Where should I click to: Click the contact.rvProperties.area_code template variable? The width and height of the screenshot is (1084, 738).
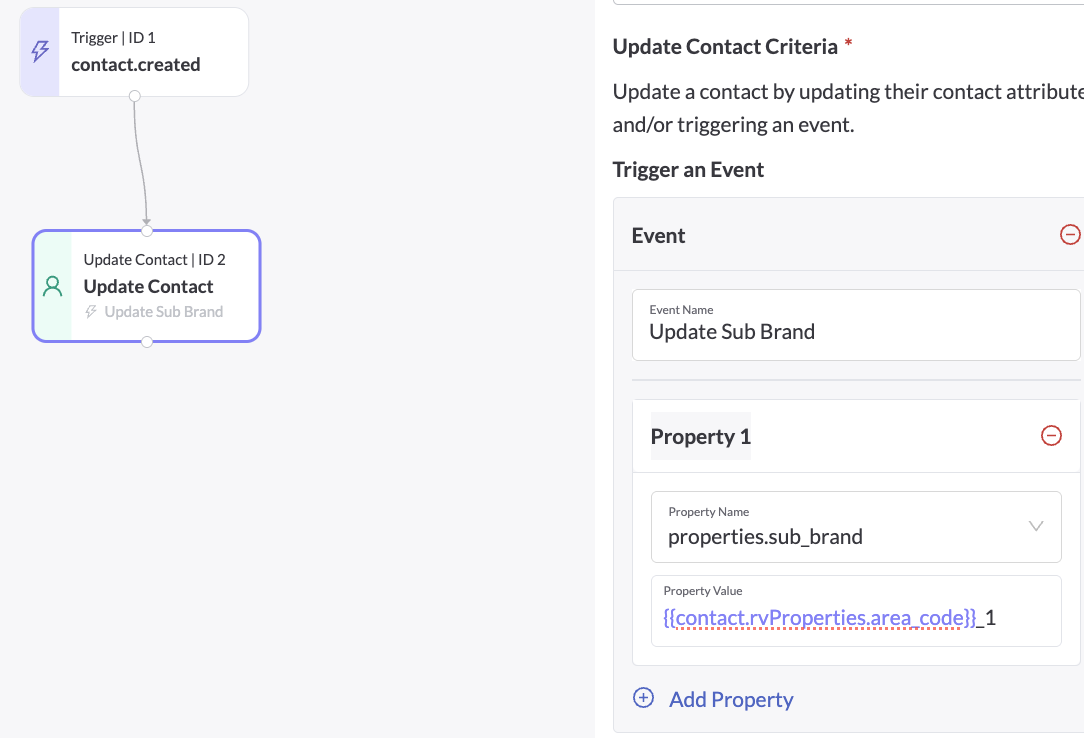point(819,617)
